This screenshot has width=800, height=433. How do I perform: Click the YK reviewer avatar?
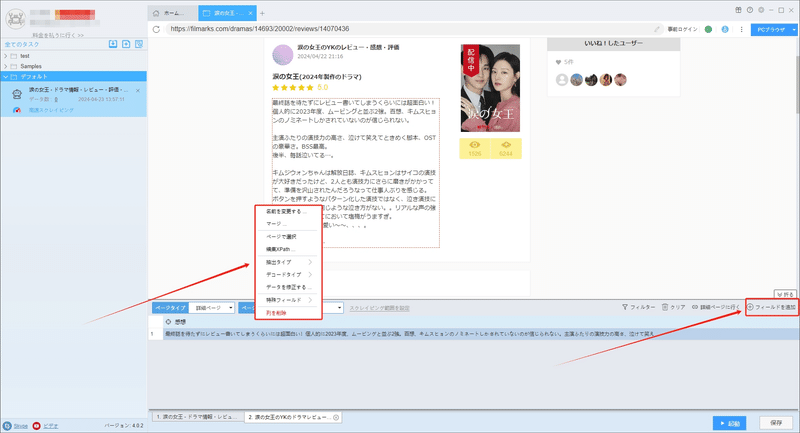click(x=283, y=55)
